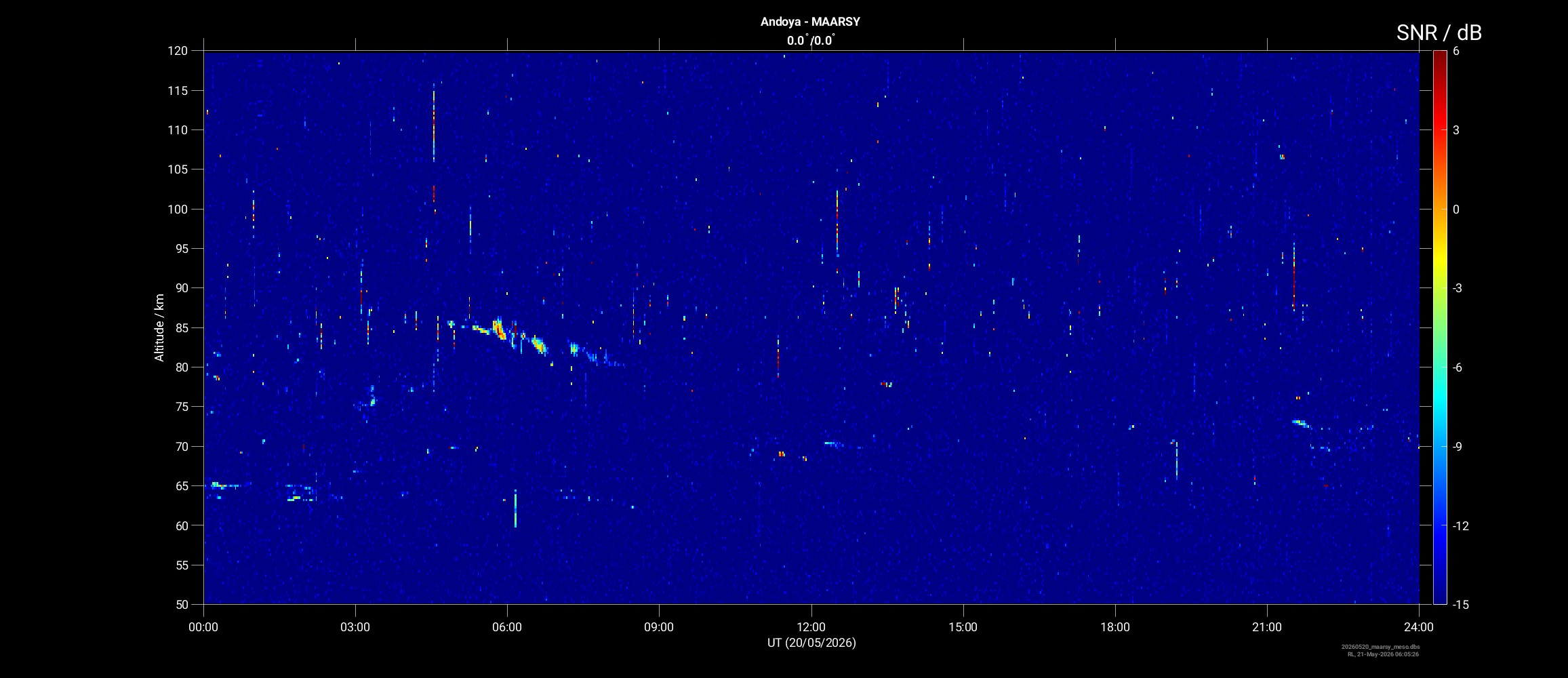Click the timestamp 'RL, 21-May-2026 06:05:26'
Viewport: 1568px width, 678px height.
1383,654
